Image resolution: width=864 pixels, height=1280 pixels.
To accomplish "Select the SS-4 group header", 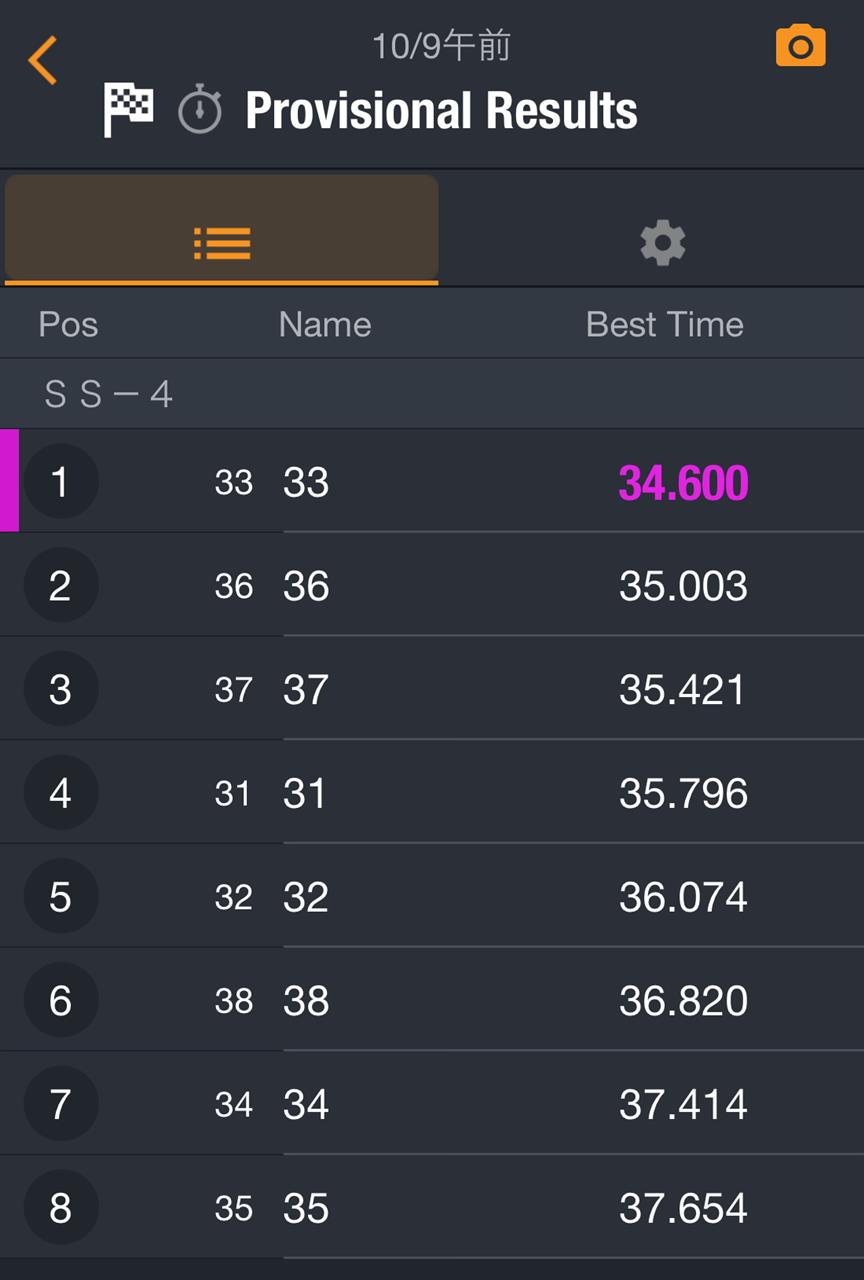I will (432, 394).
